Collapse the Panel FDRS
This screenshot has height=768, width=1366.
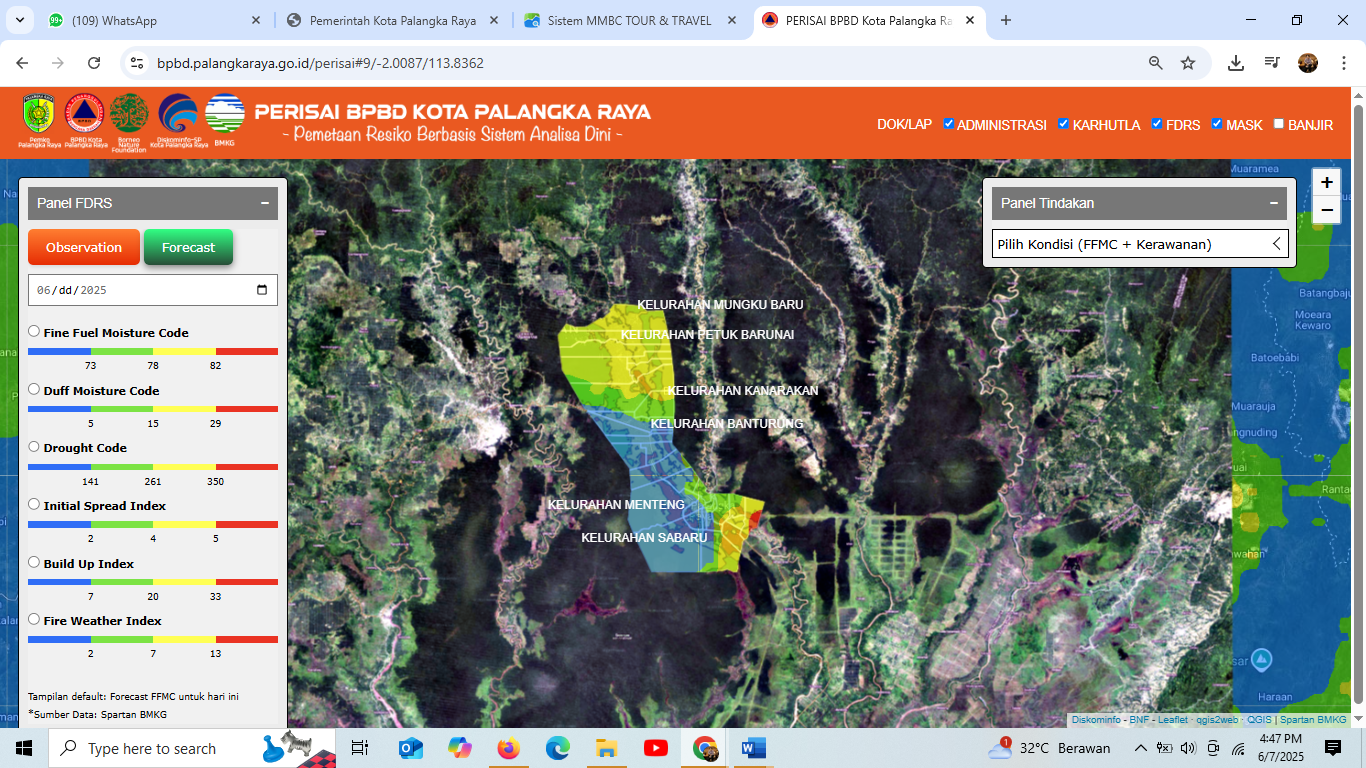265,203
